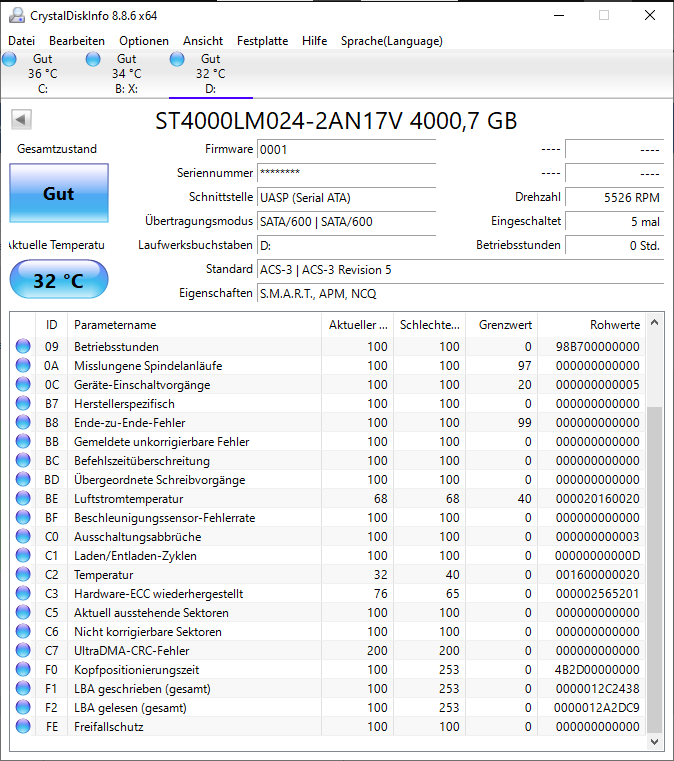Click status orb of Luftstromtemperatur row
Viewport: 674px width, 761px height.
(23, 498)
